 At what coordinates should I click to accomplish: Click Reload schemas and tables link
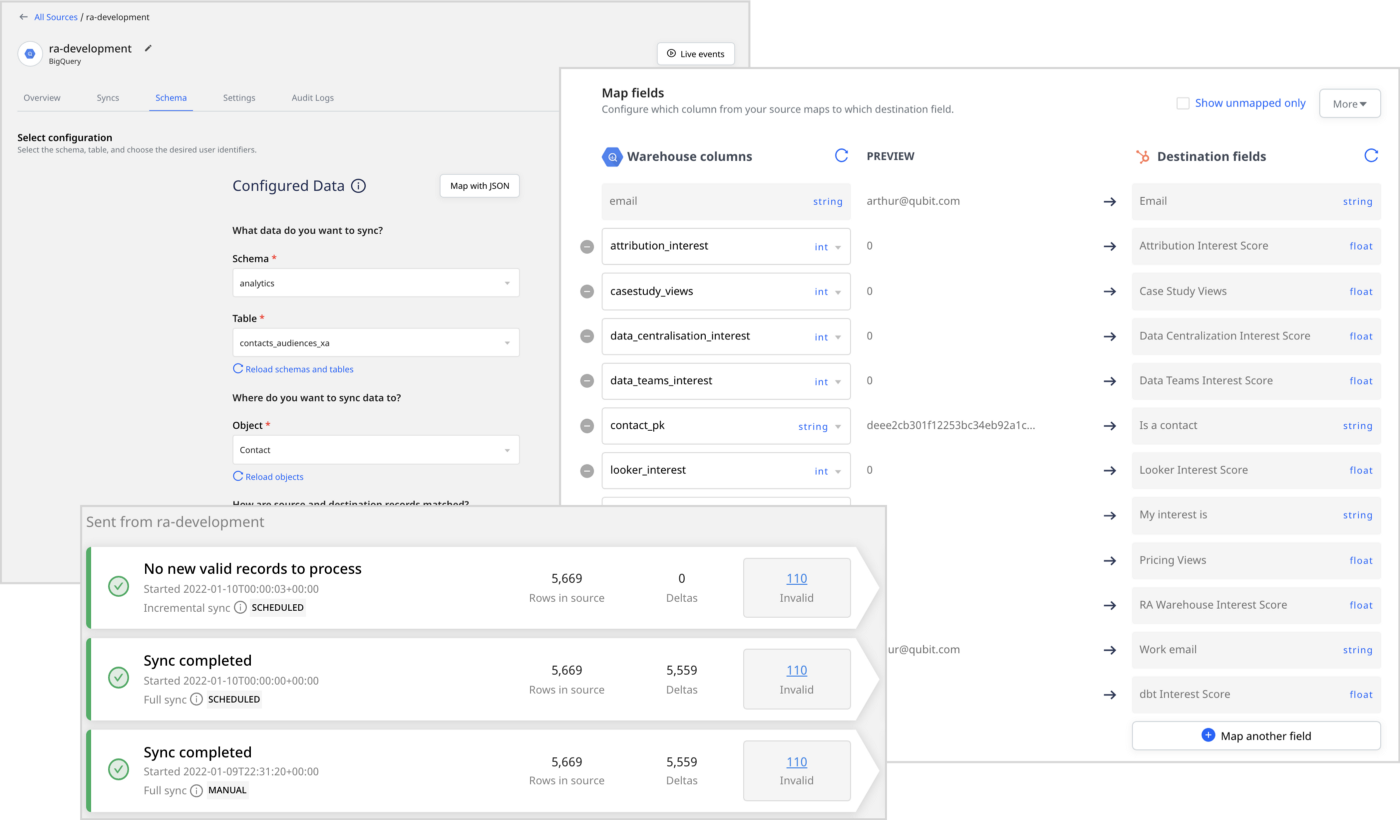pyautogui.click(x=298, y=369)
